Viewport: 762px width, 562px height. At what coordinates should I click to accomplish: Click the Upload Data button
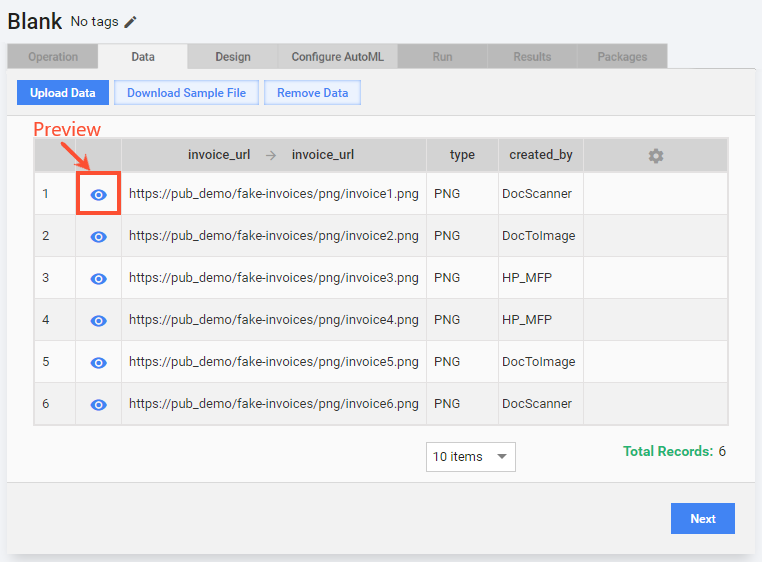63,92
